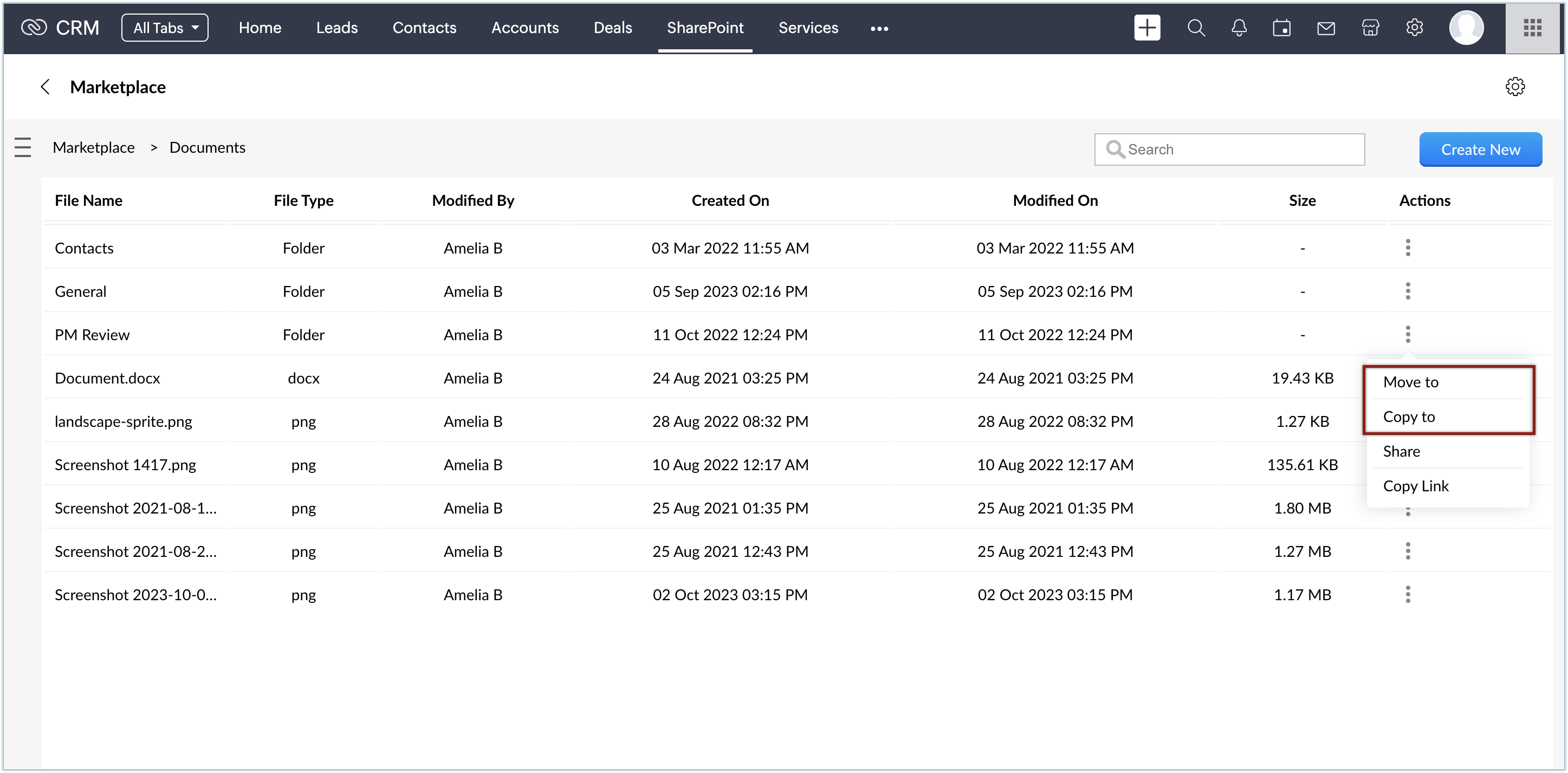
Task: Select Move to in context menu
Action: tap(1410, 382)
